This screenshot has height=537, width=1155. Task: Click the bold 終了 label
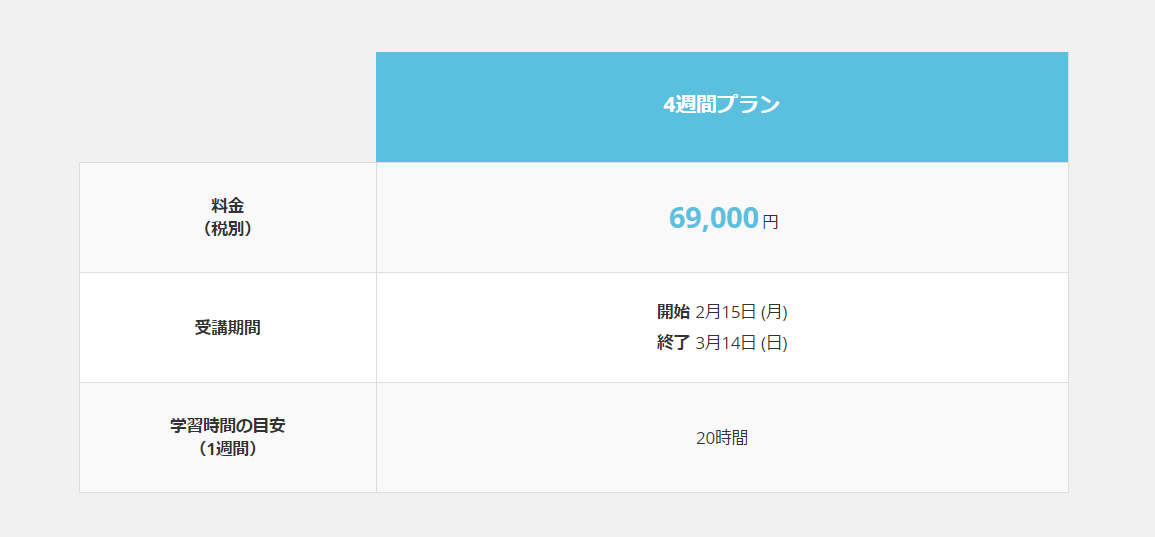click(673, 343)
